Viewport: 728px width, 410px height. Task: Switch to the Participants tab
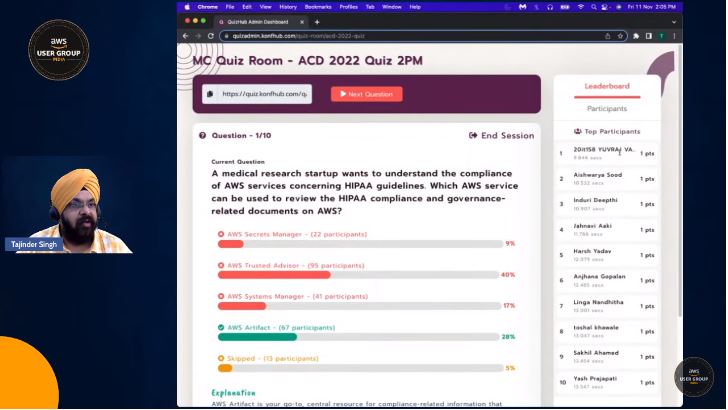tap(607, 109)
